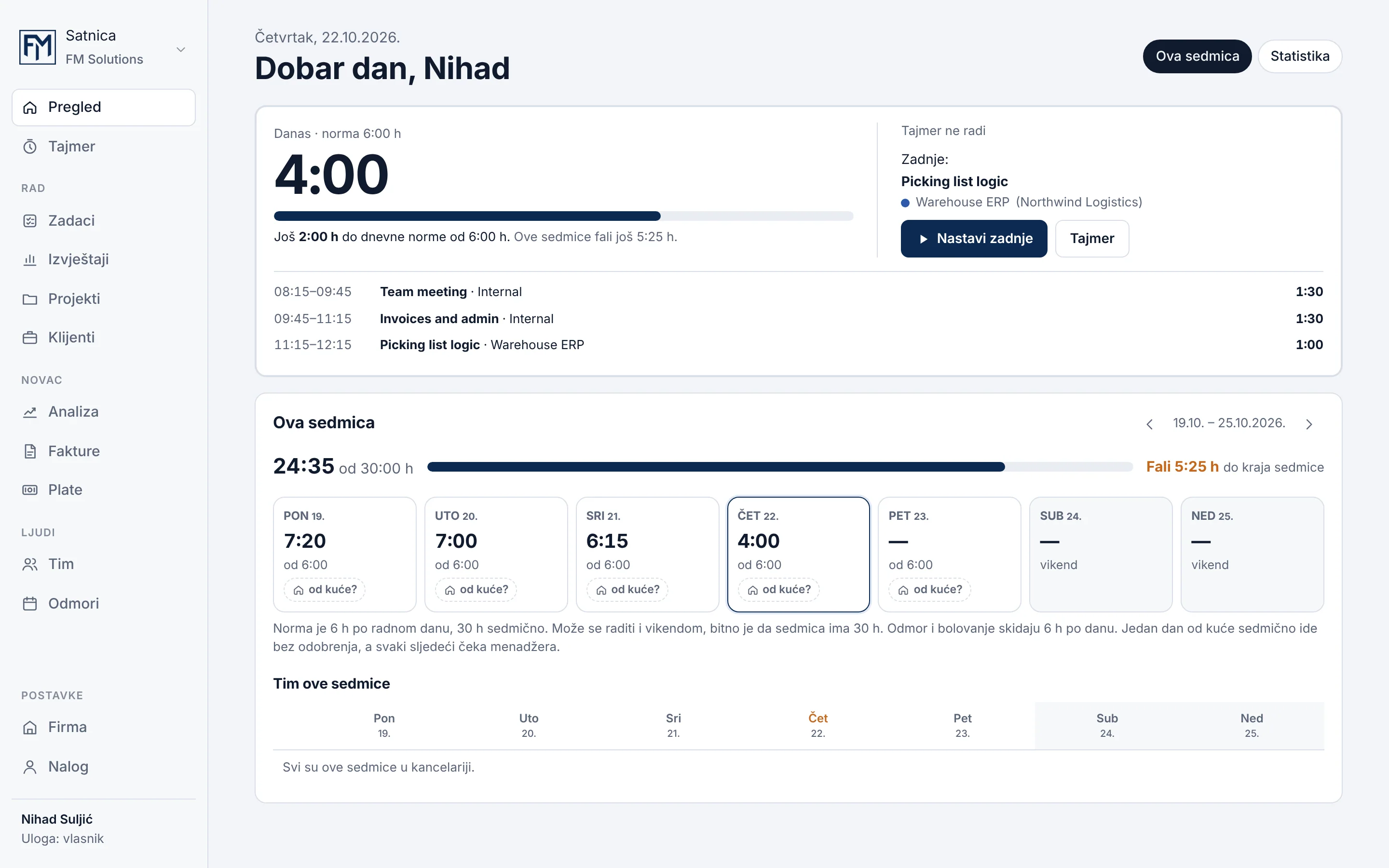The height and width of the screenshot is (868, 1389).
Task: Click 'Fali 5:25 h' weekly shortfall text
Action: pyautogui.click(x=1183, y=467)
